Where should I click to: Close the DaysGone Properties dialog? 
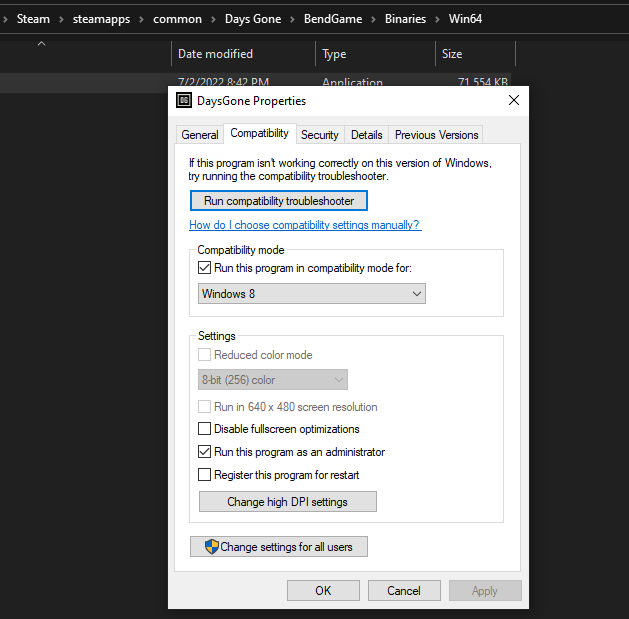point(514,100)
